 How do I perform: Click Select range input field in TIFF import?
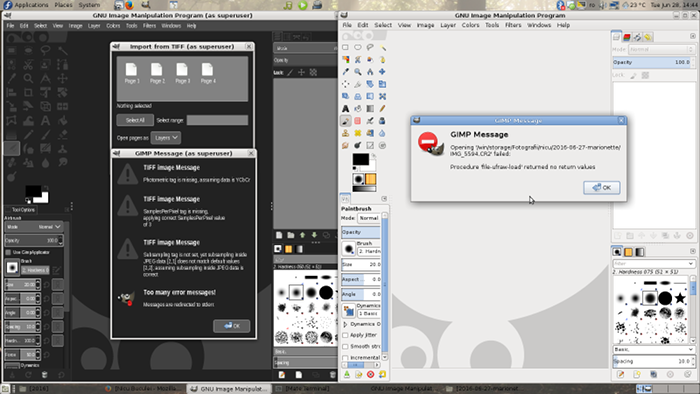click(217, 120)
